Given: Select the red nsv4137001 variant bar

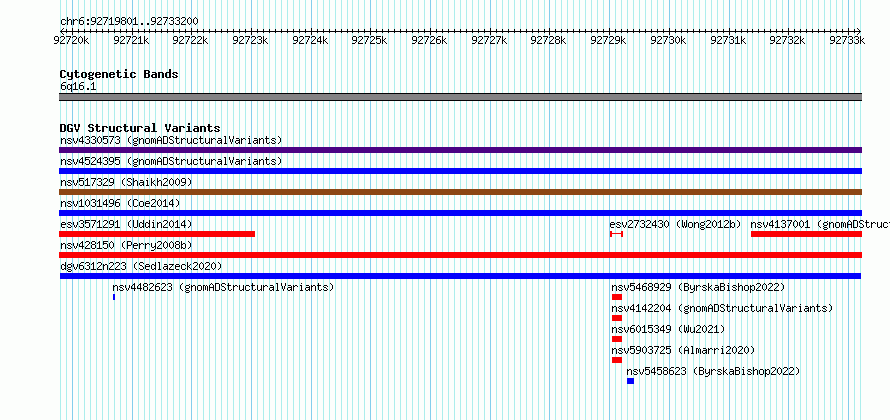Looking at the screenshot, I should click(x=807, y=234).
